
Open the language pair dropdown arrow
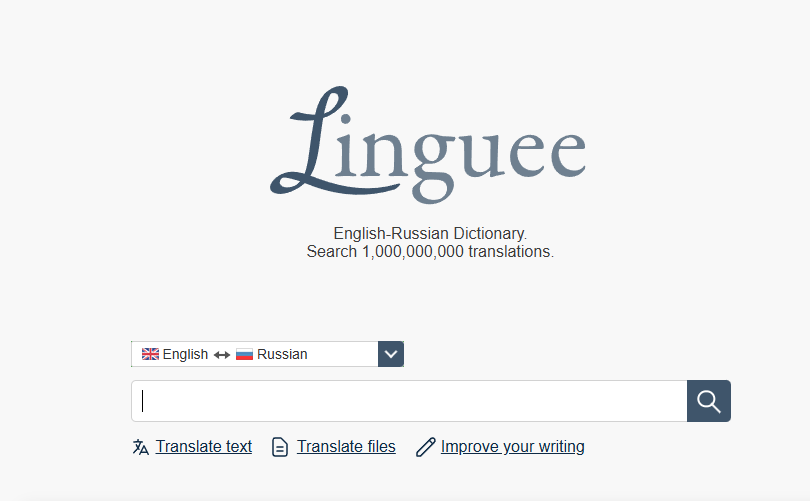coord(391,354)
